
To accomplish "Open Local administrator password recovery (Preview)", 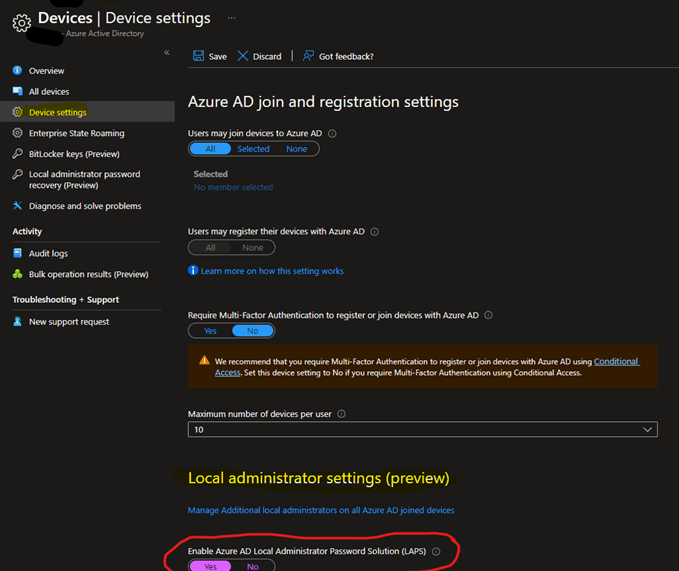I will click(x=84, y=179).
